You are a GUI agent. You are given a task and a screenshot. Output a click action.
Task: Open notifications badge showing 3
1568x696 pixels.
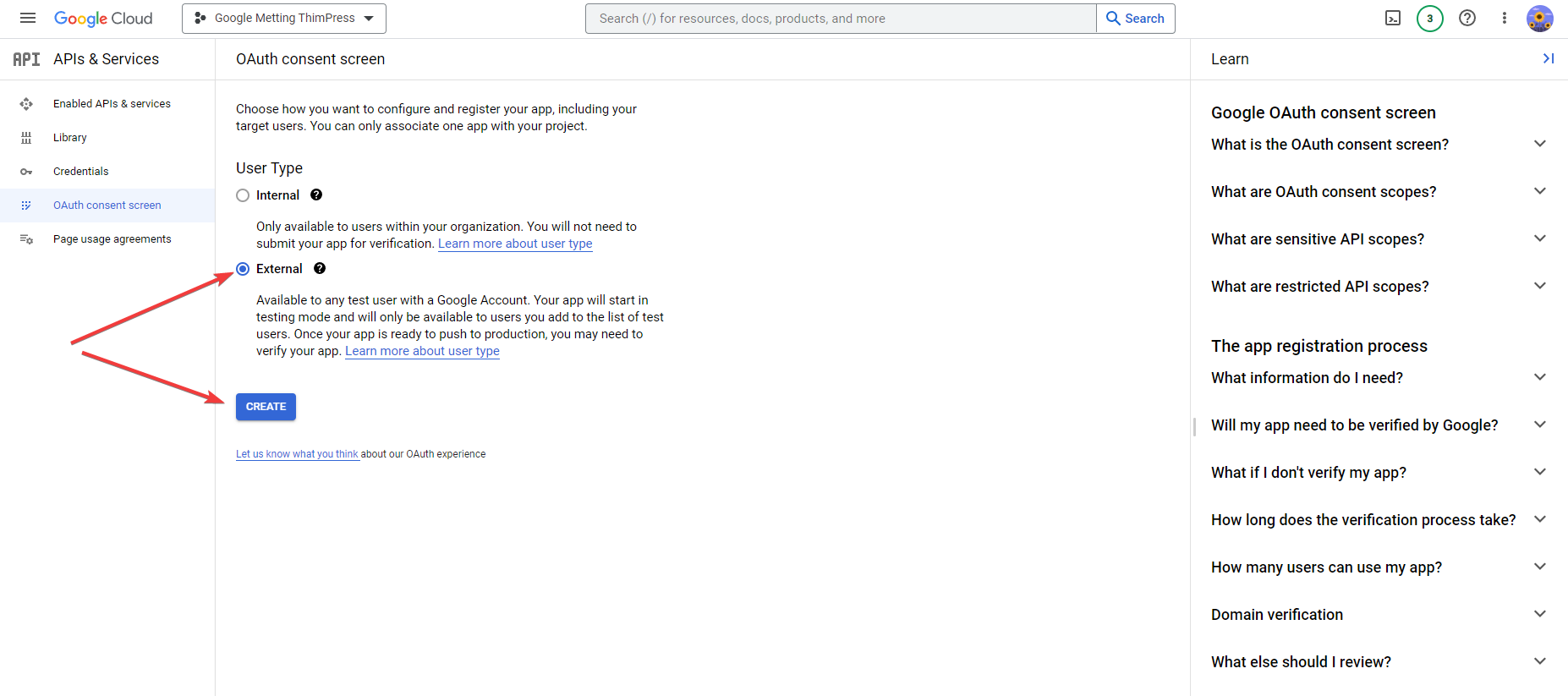tap(1430, 18)
